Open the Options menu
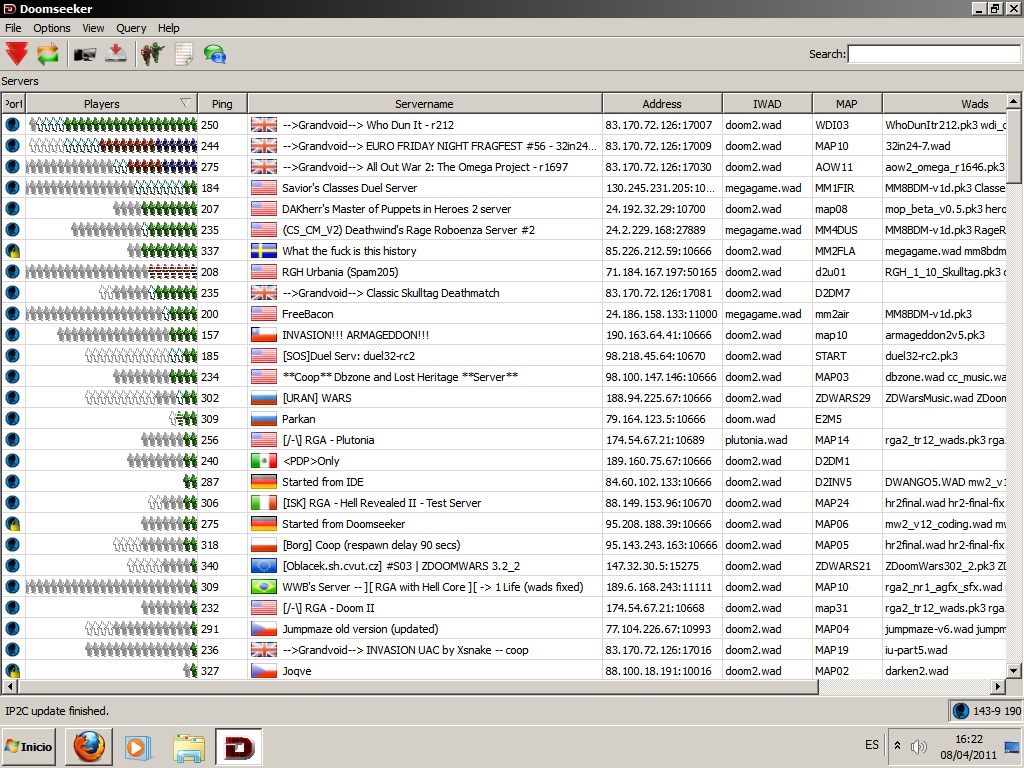The height and width of the screenshot is (768, 1024). (x=52, y=28)
